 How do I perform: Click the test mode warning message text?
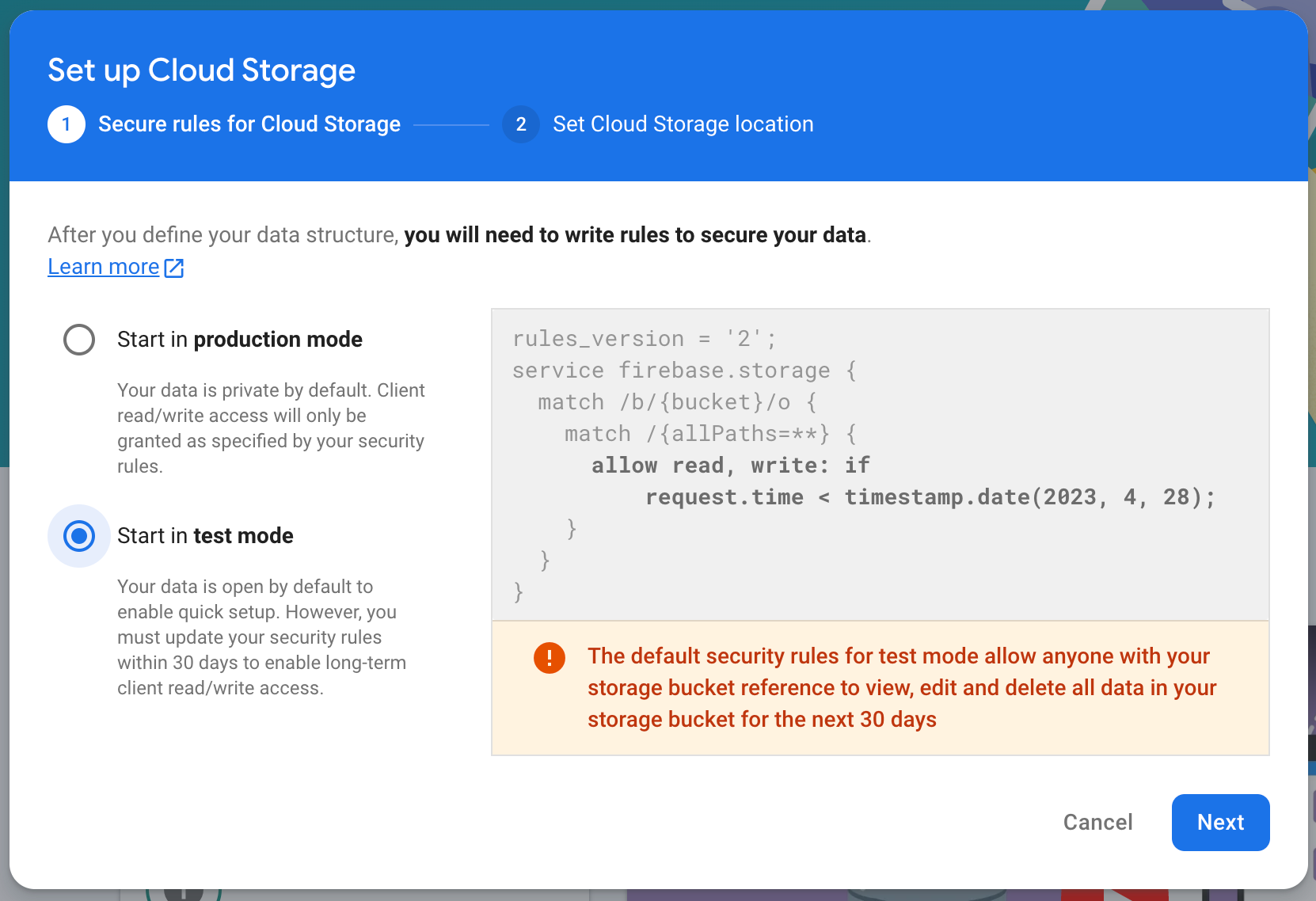(x=902, y=688)
